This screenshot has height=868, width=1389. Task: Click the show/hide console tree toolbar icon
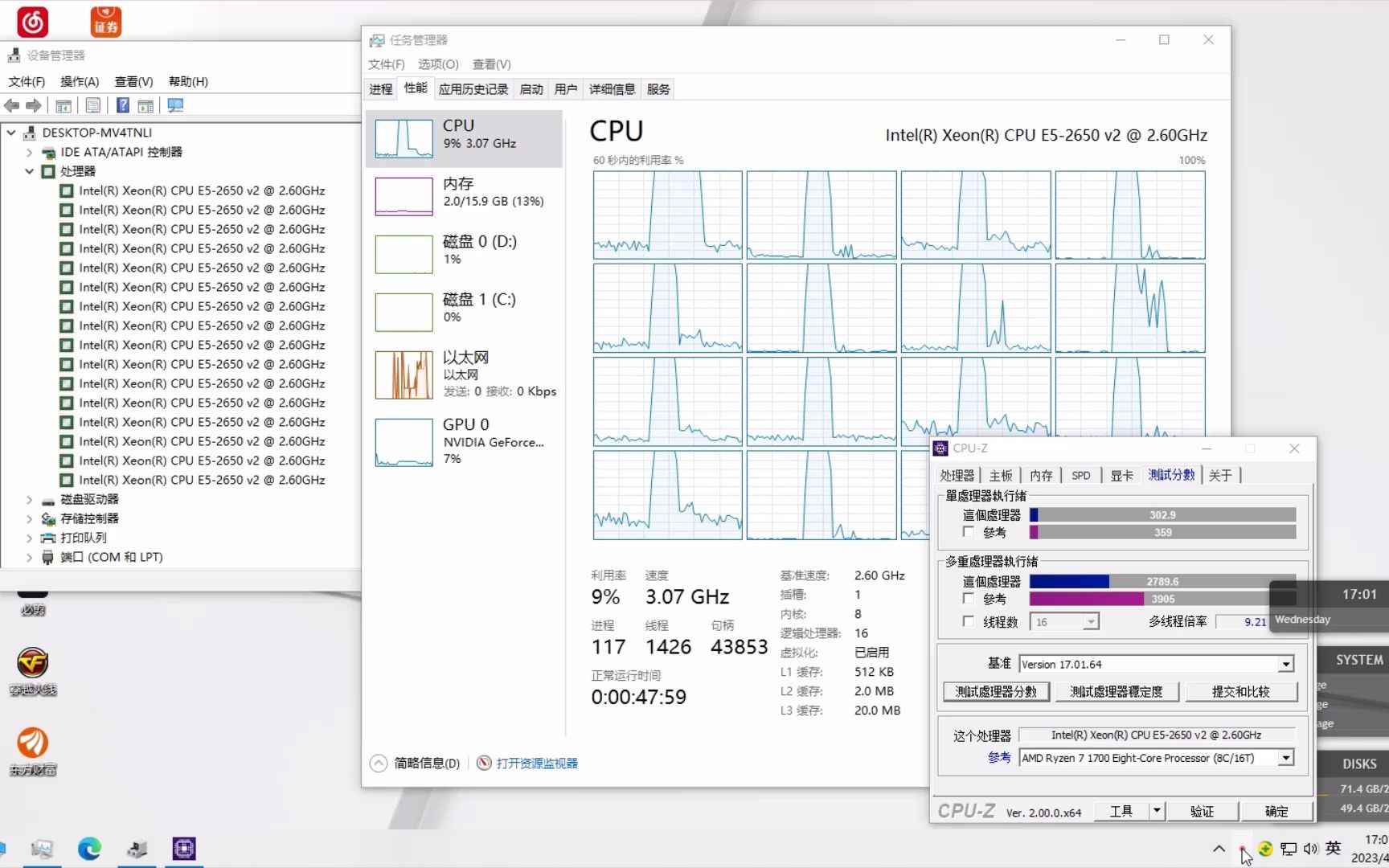(x=64, y=105)
